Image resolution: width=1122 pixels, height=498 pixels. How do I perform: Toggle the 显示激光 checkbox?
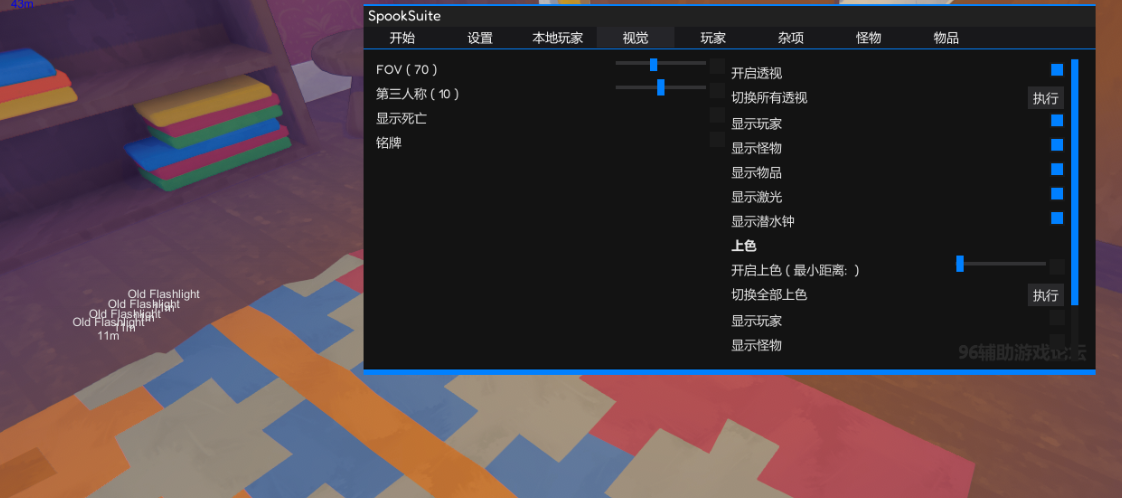1057,193
